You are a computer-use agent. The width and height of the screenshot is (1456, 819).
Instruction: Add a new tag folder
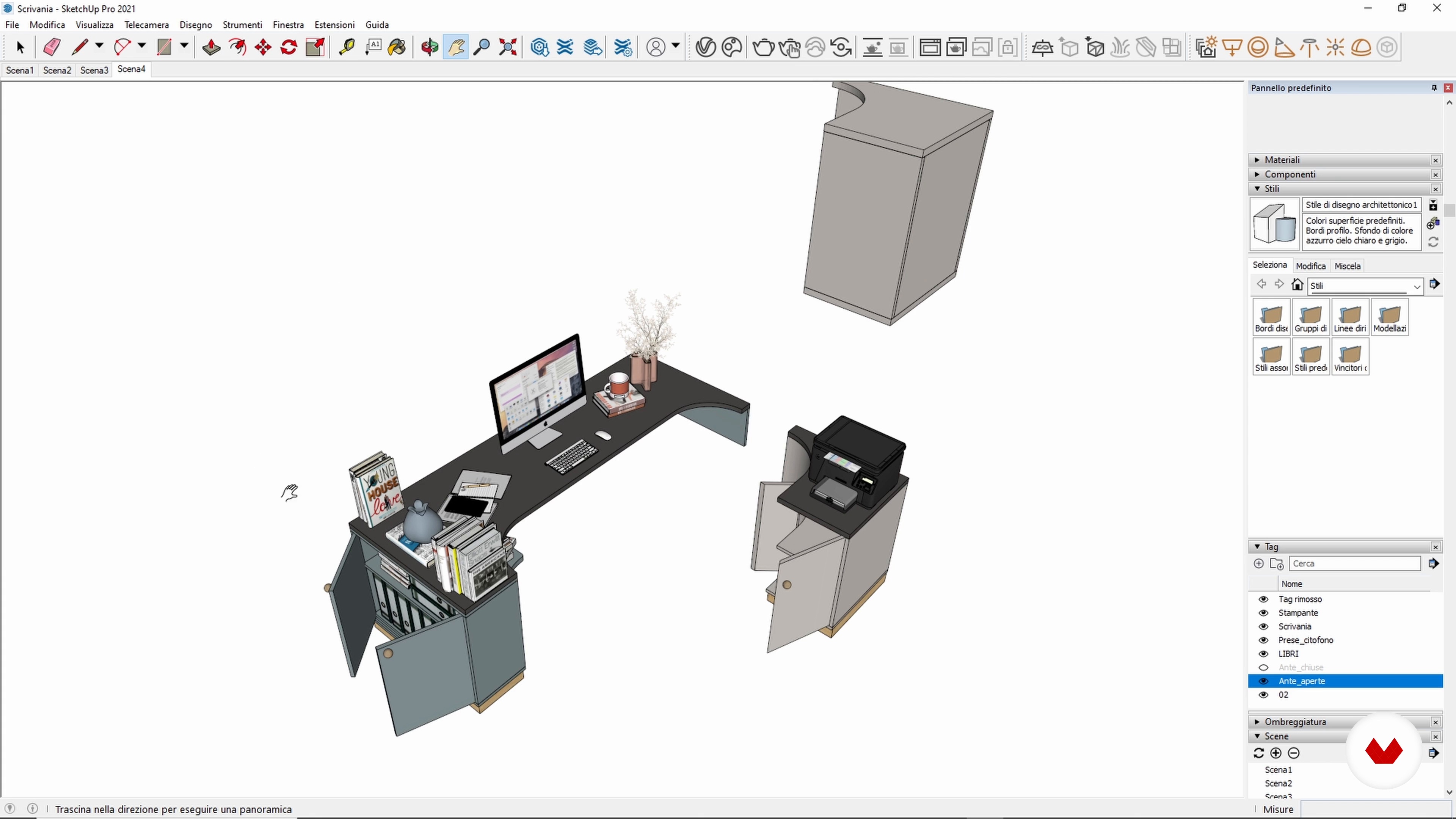coord(1276,563)
